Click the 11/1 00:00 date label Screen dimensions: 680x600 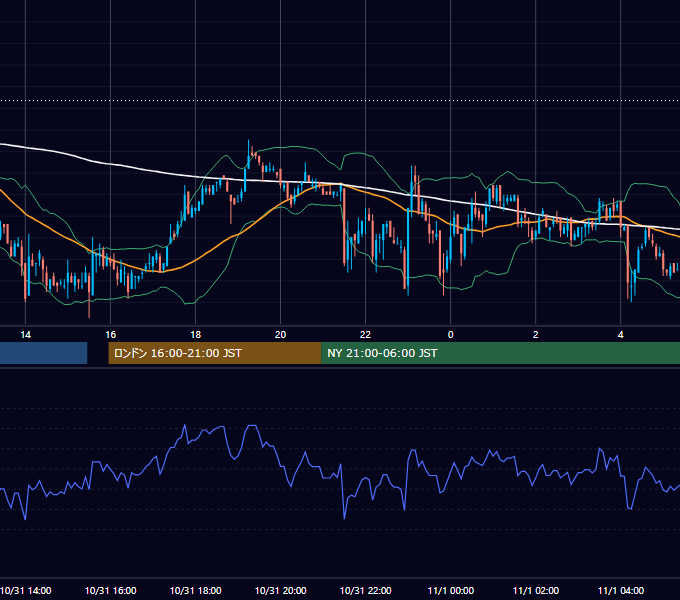click(451, 590)
